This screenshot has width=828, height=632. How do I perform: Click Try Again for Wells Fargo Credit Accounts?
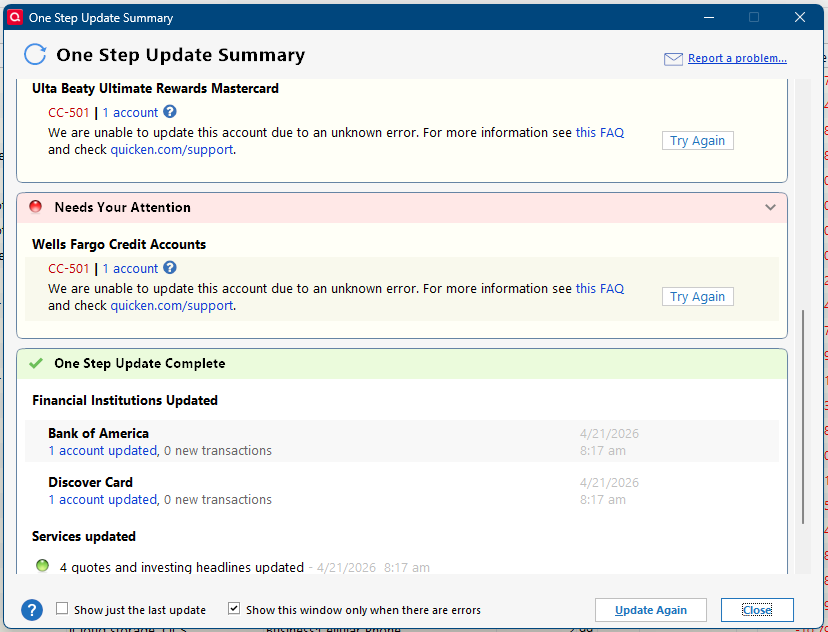coord(698,297)
